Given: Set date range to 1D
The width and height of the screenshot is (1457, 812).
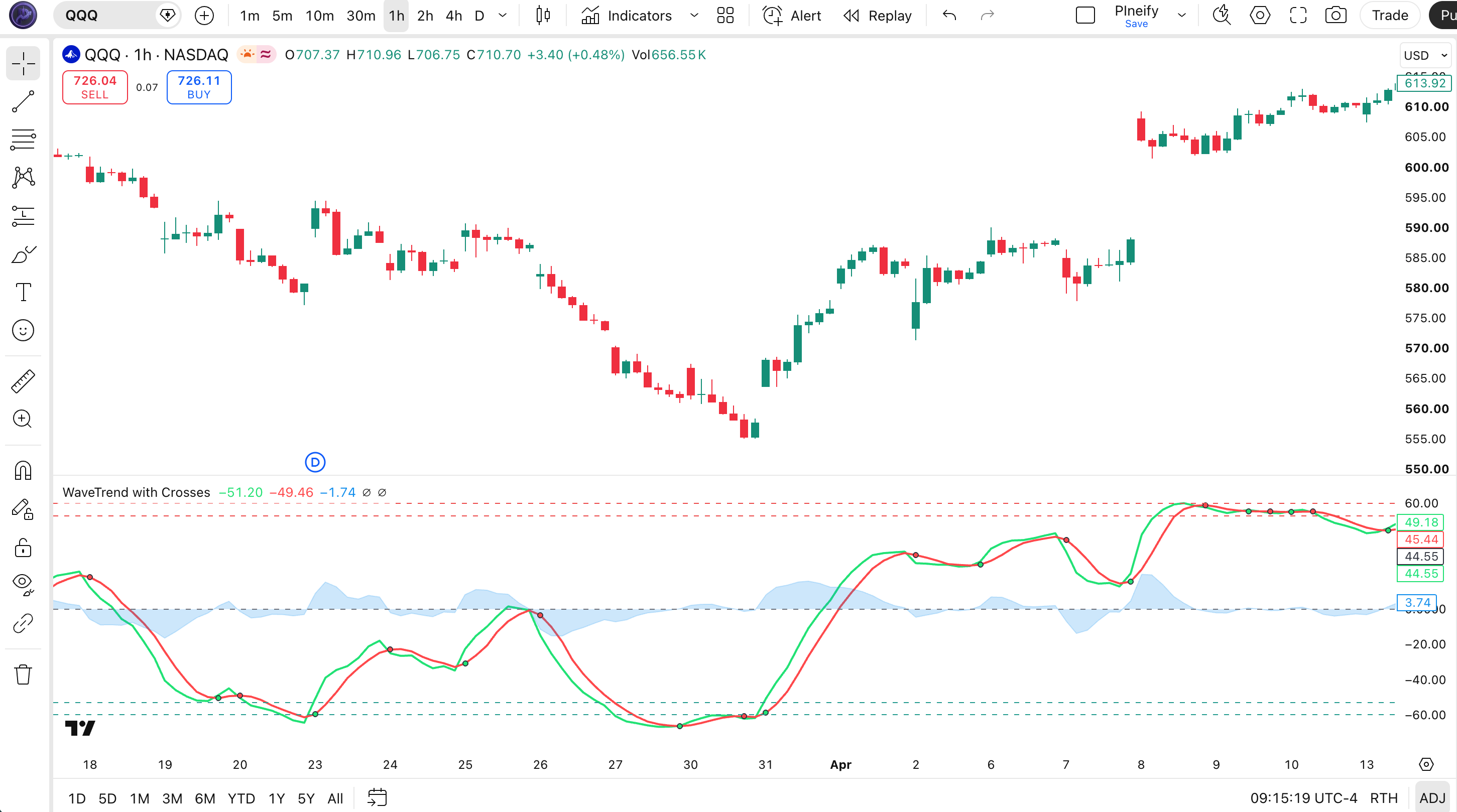Looking at the screenshot, I should coord(77,798).
